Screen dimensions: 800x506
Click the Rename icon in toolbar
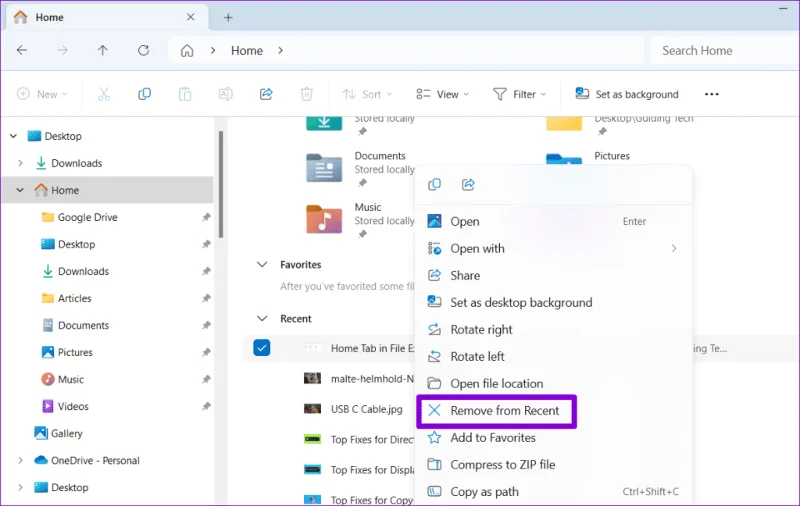[x=226, y=94]
